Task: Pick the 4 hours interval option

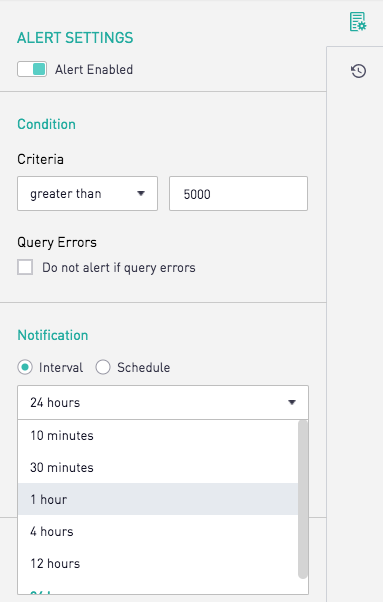Action: [x=158, y=531]
